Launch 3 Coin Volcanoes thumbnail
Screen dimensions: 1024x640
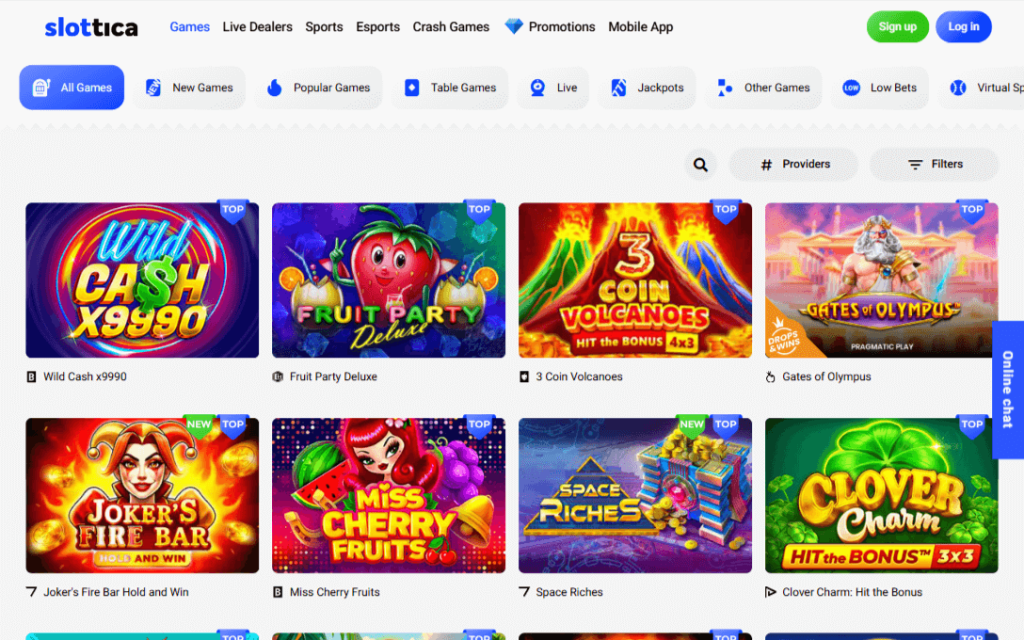(x=635, y=280)
